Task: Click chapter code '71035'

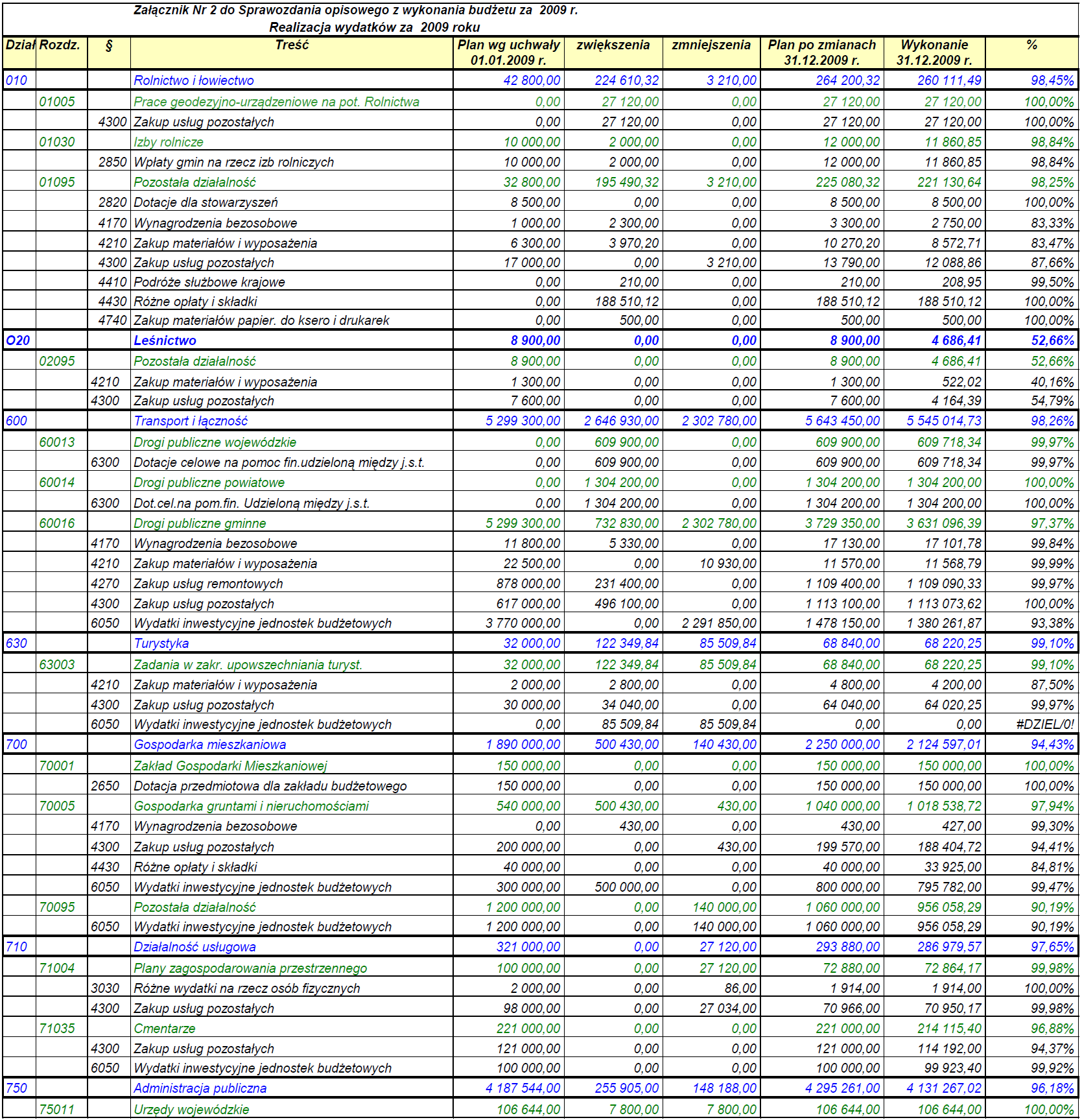Action: pos(57,1029)
